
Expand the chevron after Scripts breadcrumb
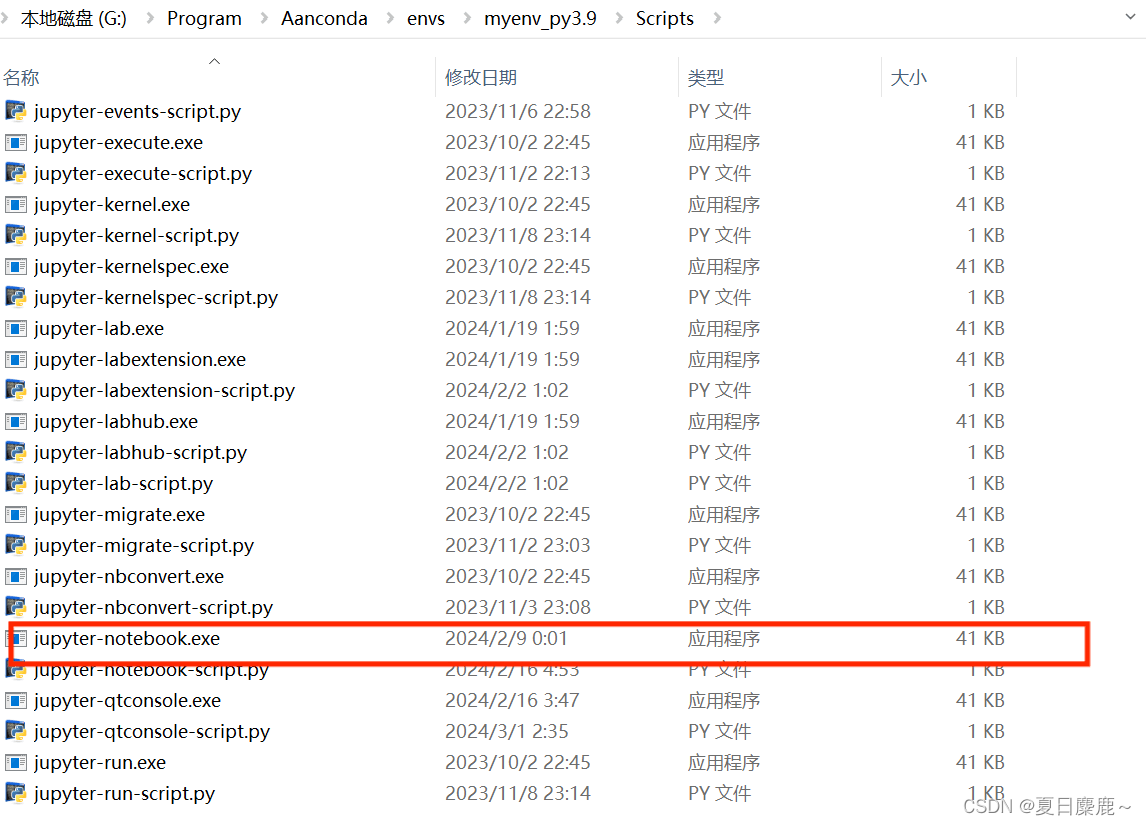click(717, 18)
